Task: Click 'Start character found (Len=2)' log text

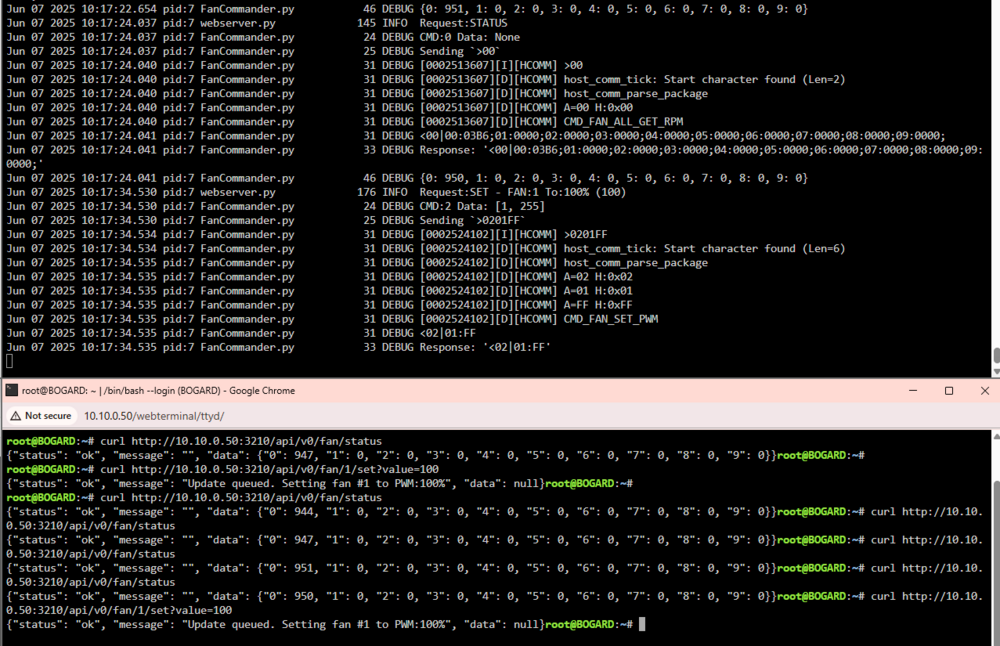Action: [x=754, y=79]
